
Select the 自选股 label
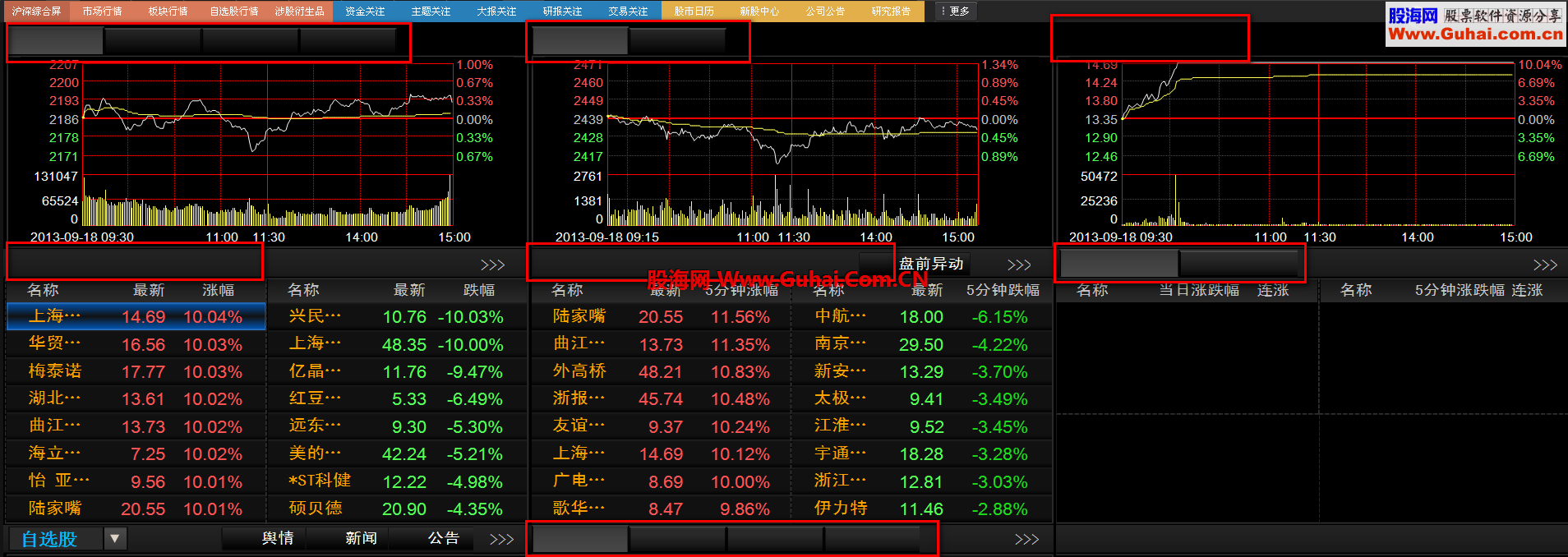click(x=49, y=539)
